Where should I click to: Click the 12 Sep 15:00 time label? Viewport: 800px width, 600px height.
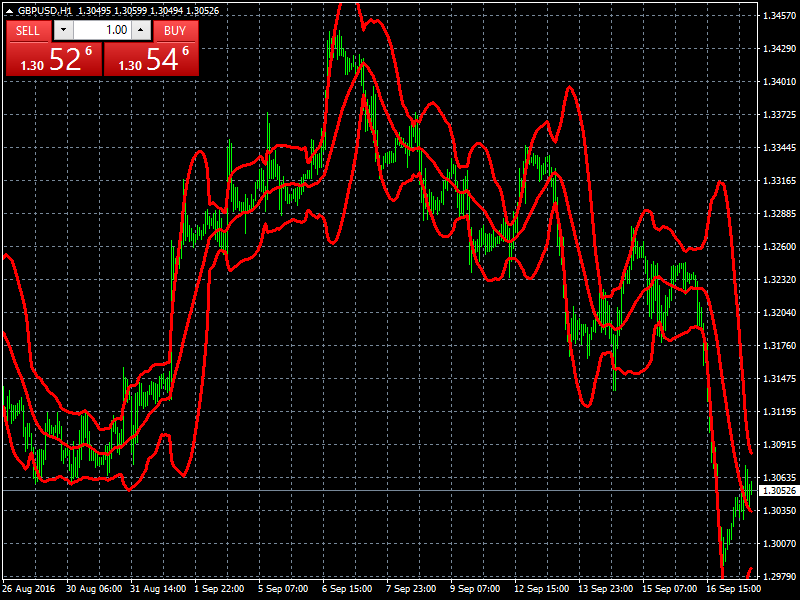541,589
